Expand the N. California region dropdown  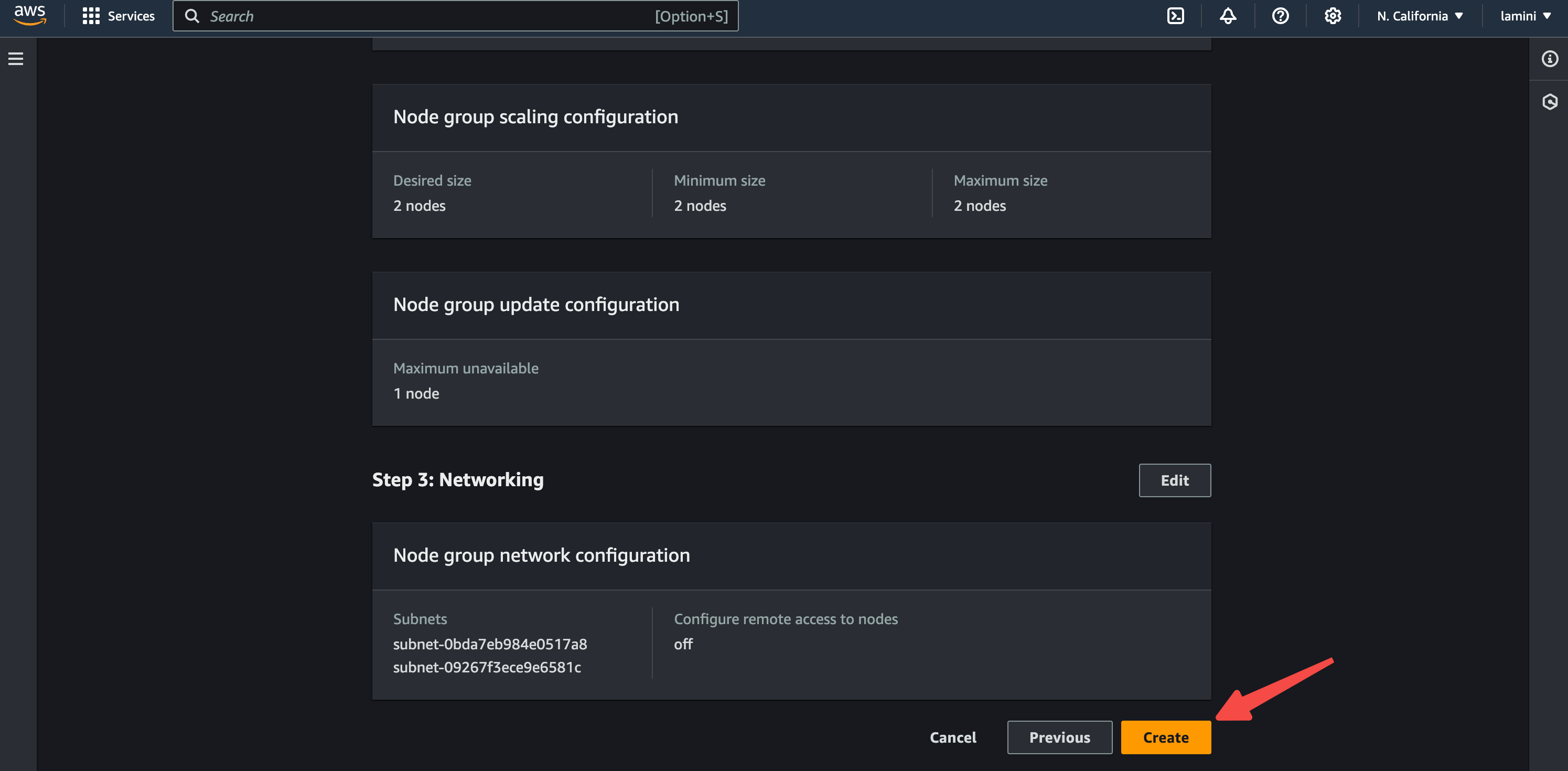pos(1420,16)
